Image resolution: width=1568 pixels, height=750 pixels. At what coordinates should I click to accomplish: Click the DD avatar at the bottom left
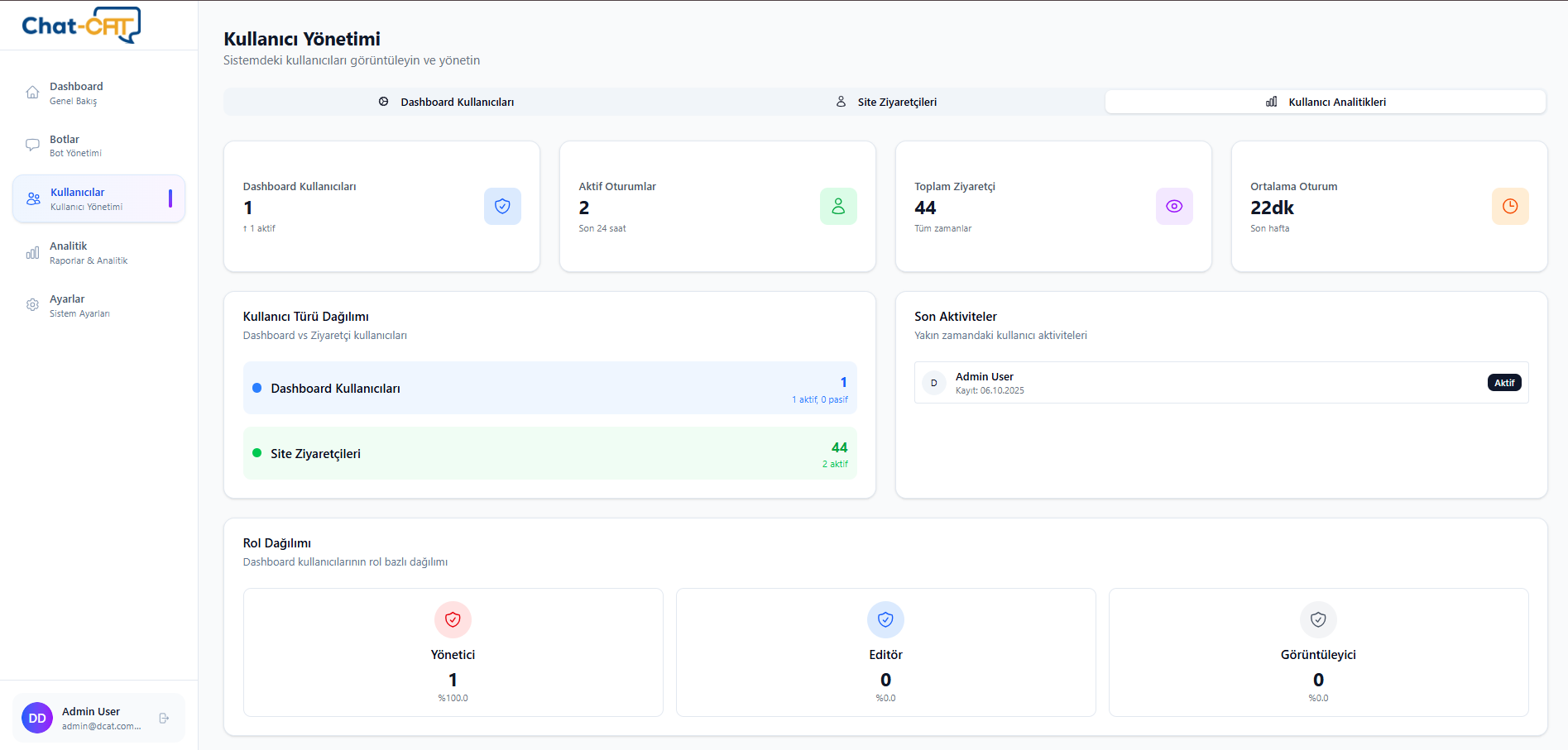click(x=37, y=718)
